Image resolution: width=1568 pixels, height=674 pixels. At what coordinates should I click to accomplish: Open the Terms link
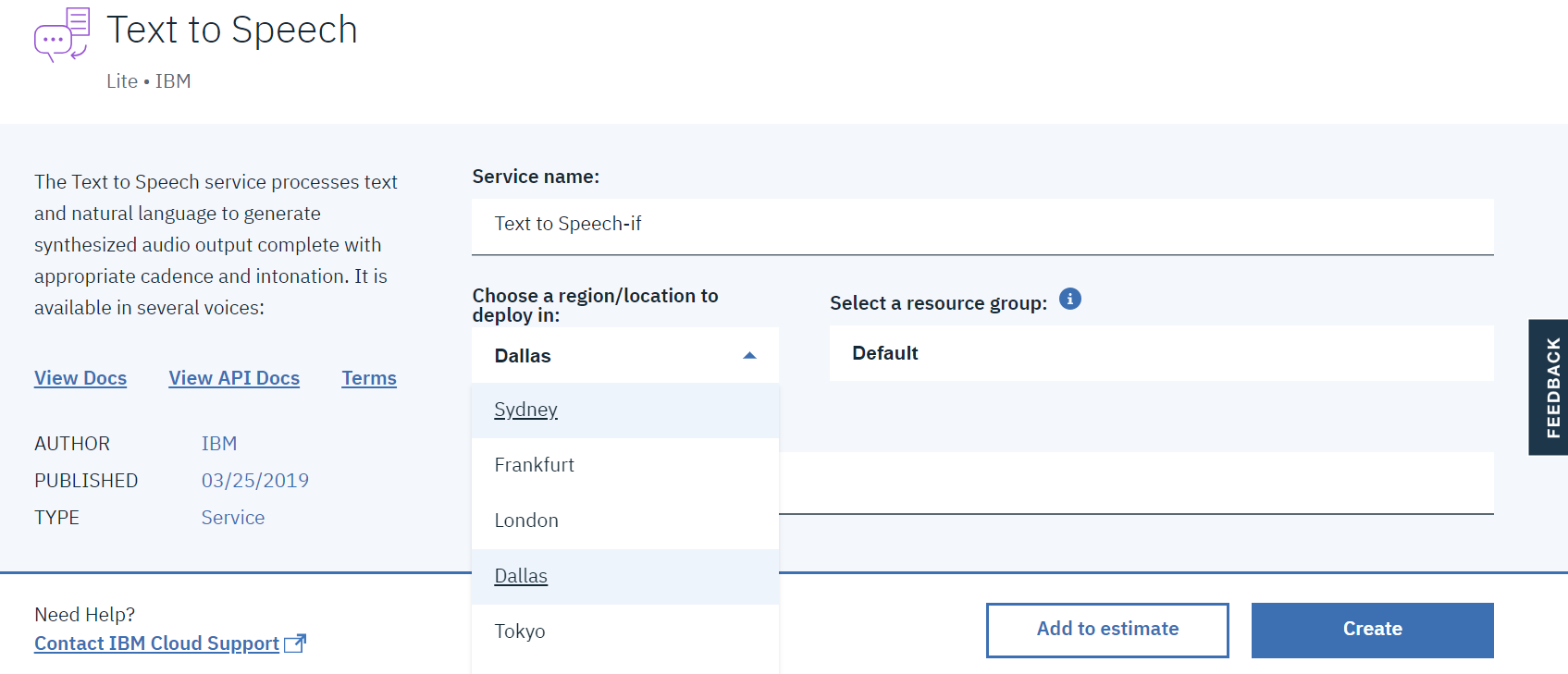click(x=369, y=378)
